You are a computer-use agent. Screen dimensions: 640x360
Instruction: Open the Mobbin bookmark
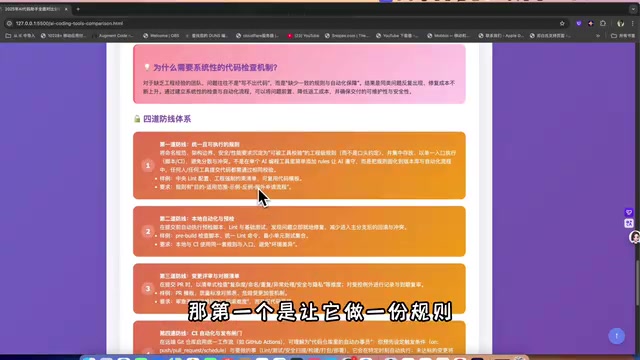coord(448,36)
